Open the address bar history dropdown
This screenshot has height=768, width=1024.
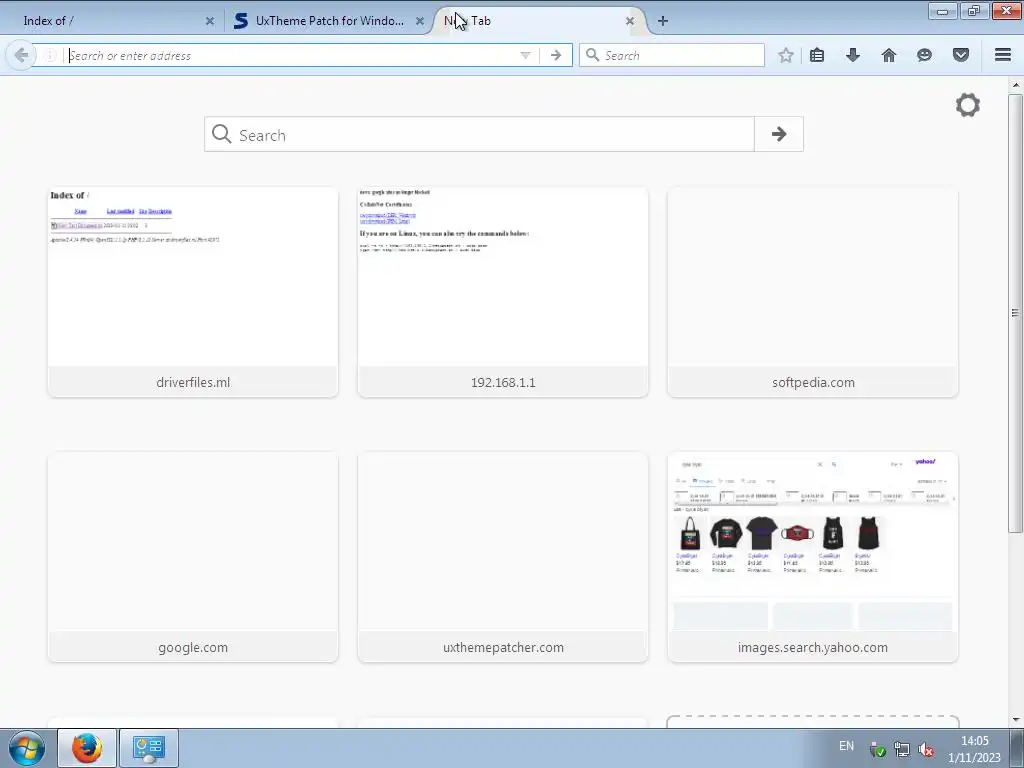[x=525, y=56]
